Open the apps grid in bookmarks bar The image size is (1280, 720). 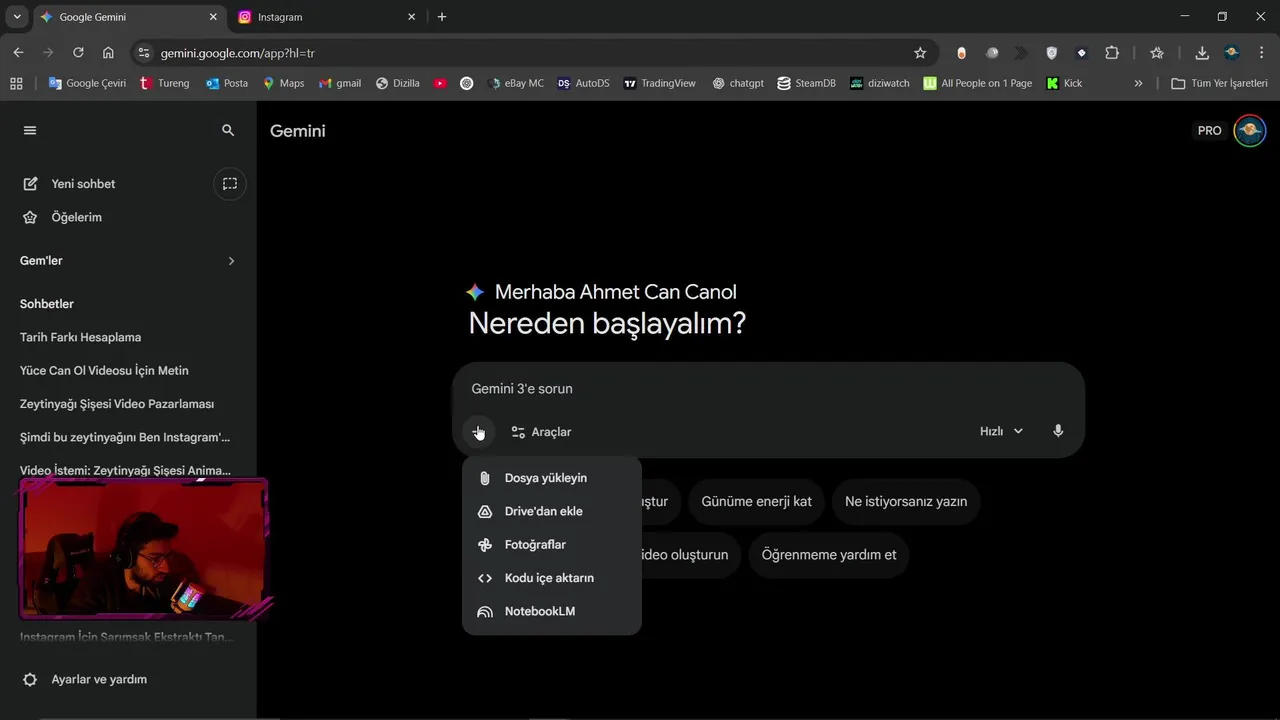[x=16, y=83]
